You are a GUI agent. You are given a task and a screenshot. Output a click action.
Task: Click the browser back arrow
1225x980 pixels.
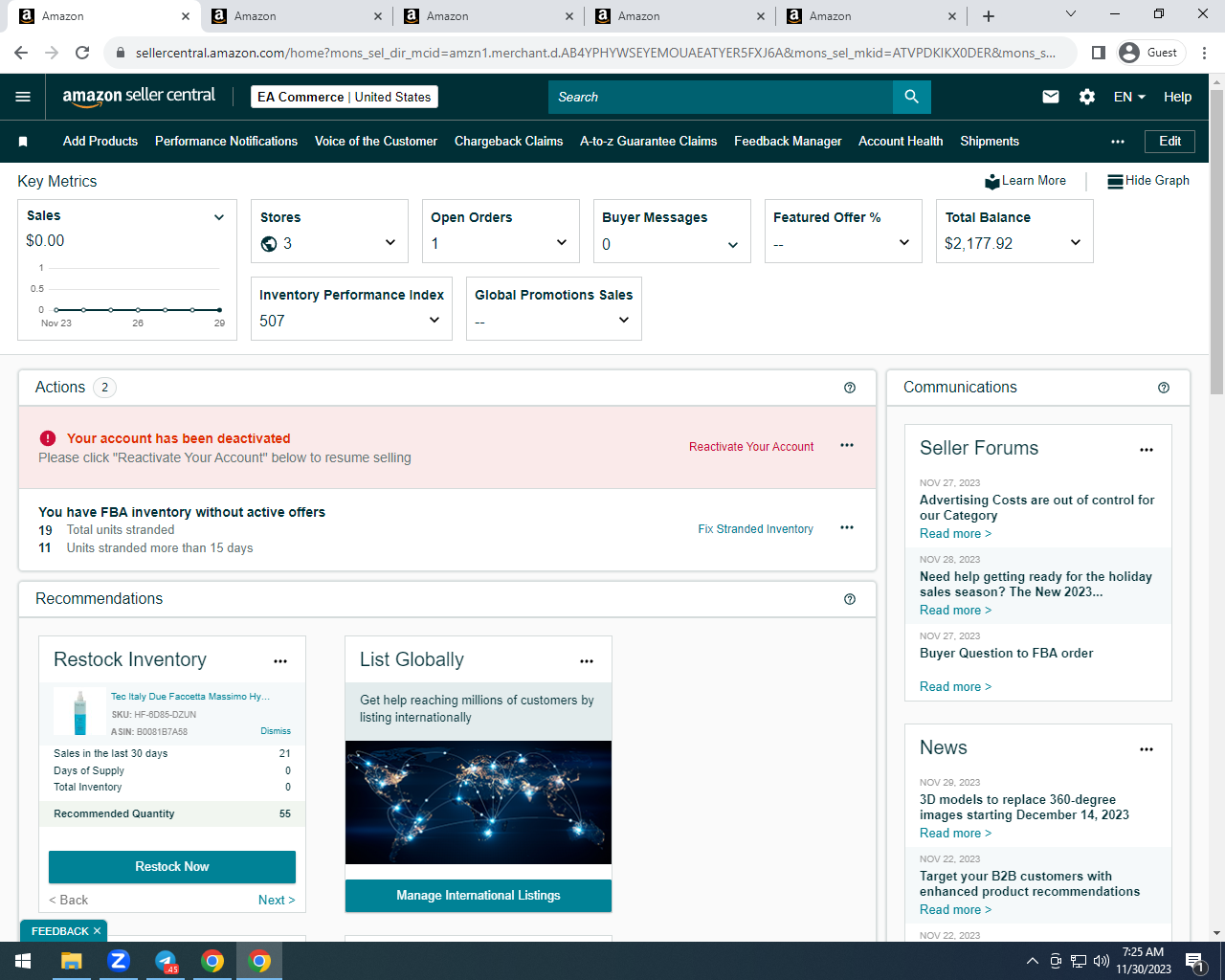coord(21,53)
